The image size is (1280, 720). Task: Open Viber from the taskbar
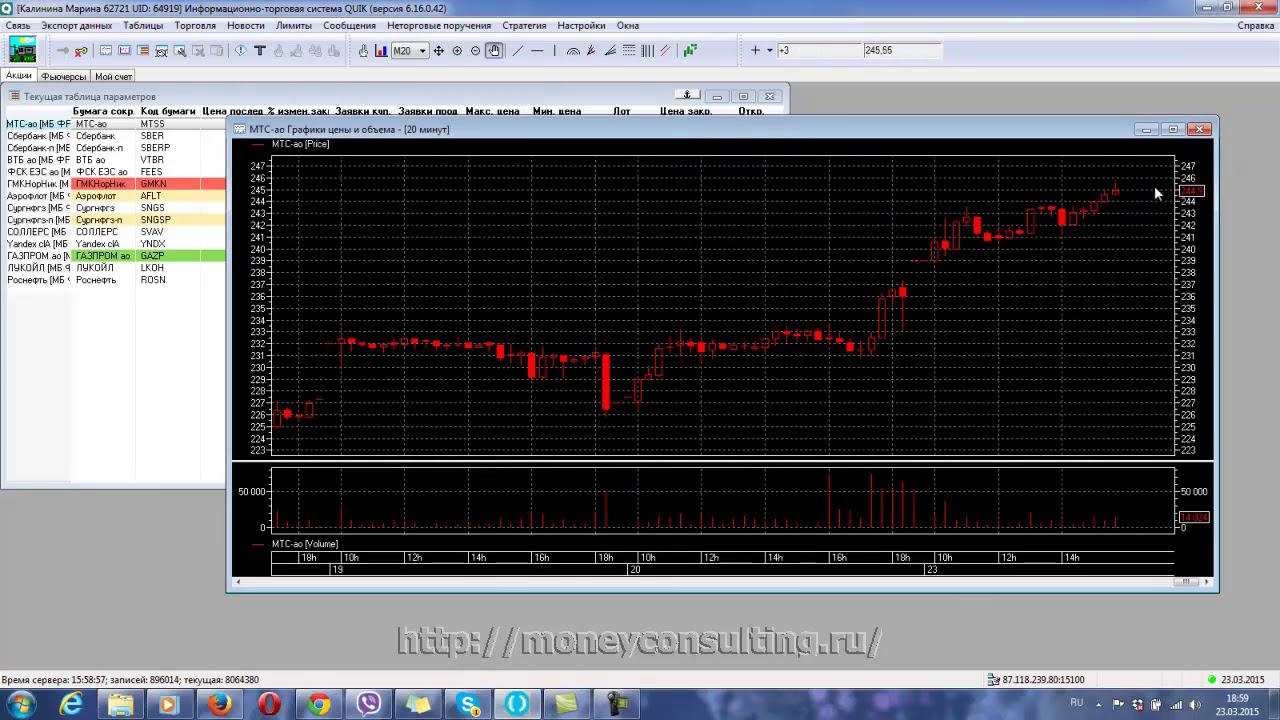click(x=369, y=705)
